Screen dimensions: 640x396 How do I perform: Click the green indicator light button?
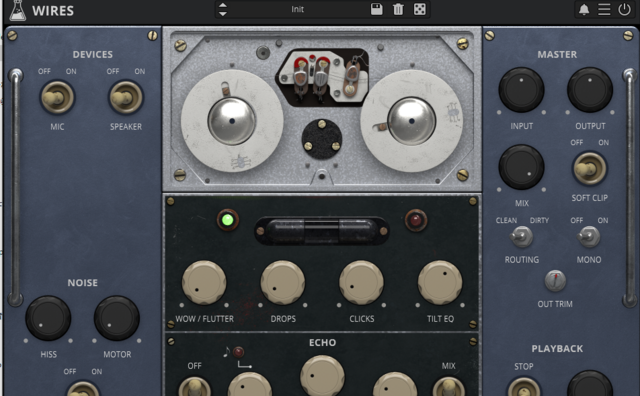[227, 220]
